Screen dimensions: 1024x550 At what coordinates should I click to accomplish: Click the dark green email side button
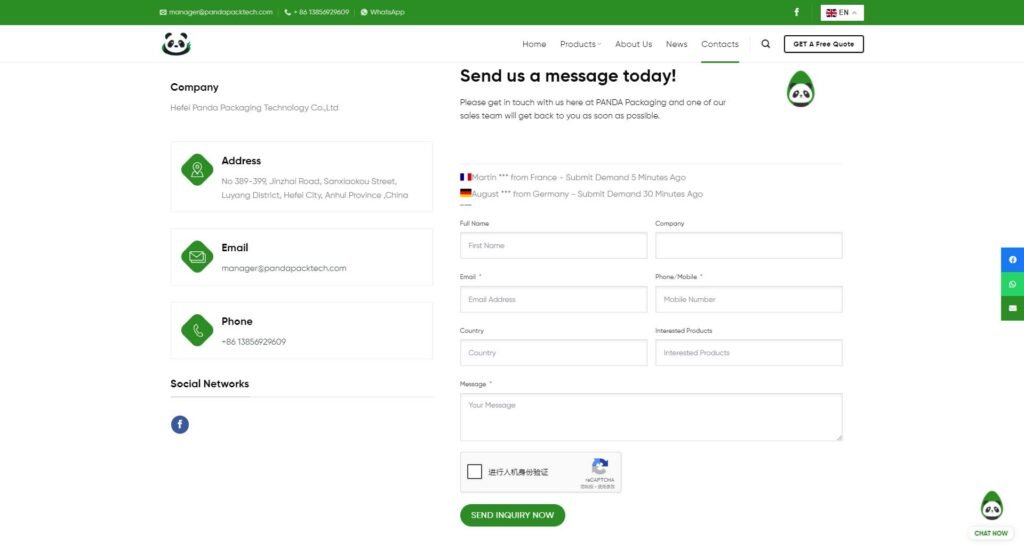point(1012,308)
